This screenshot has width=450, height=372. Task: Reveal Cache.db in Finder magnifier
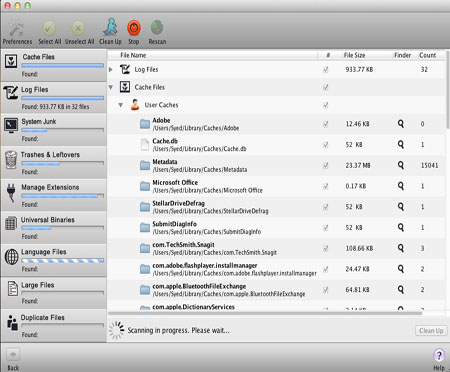point(401,144)
